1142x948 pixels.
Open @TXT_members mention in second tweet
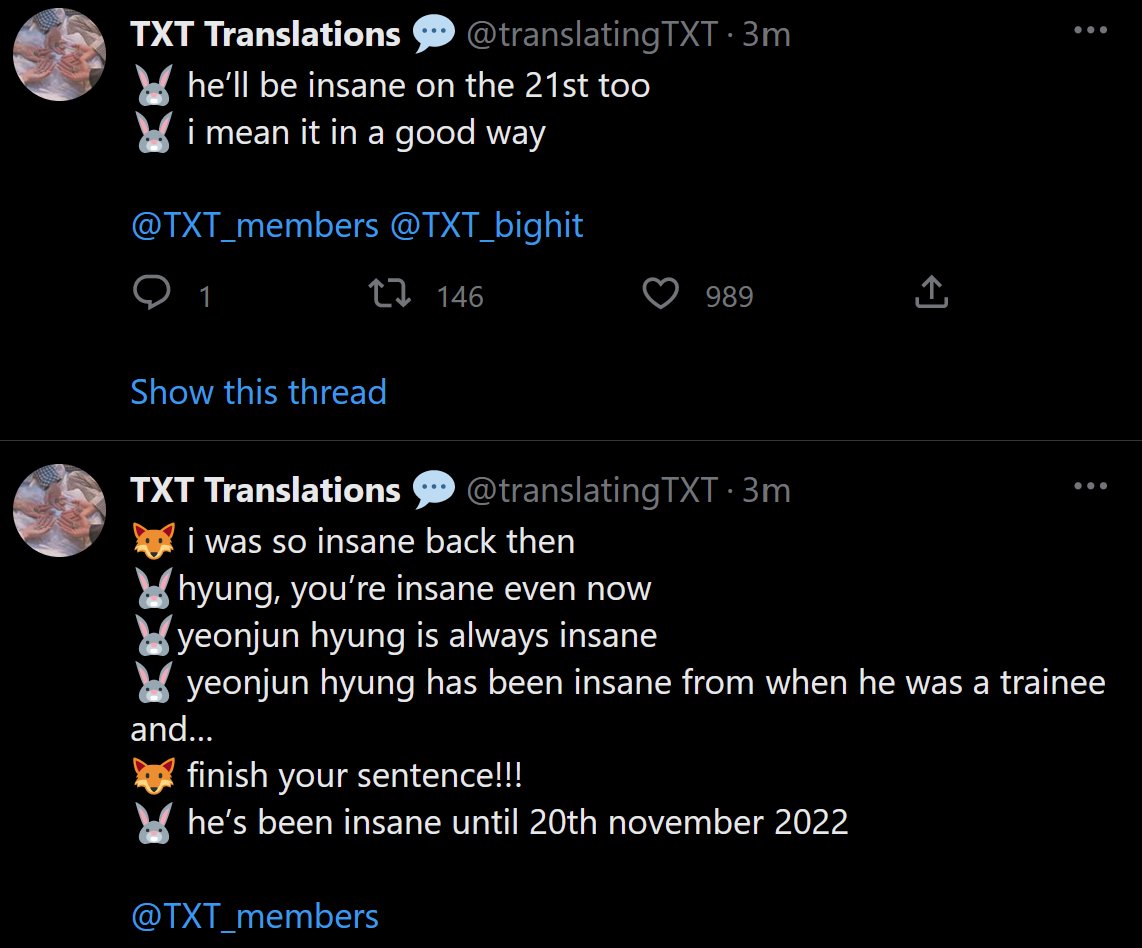click(255, 916)
